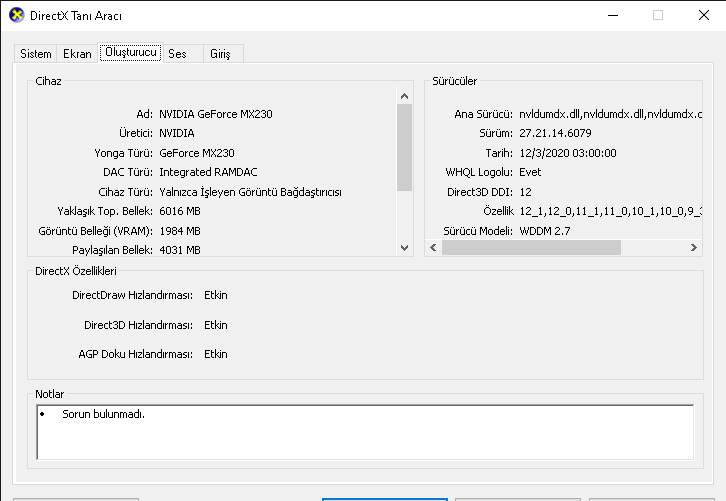Open the Giriş tab
The width and height of the screenshot is (726, 501).
(219, 54)
